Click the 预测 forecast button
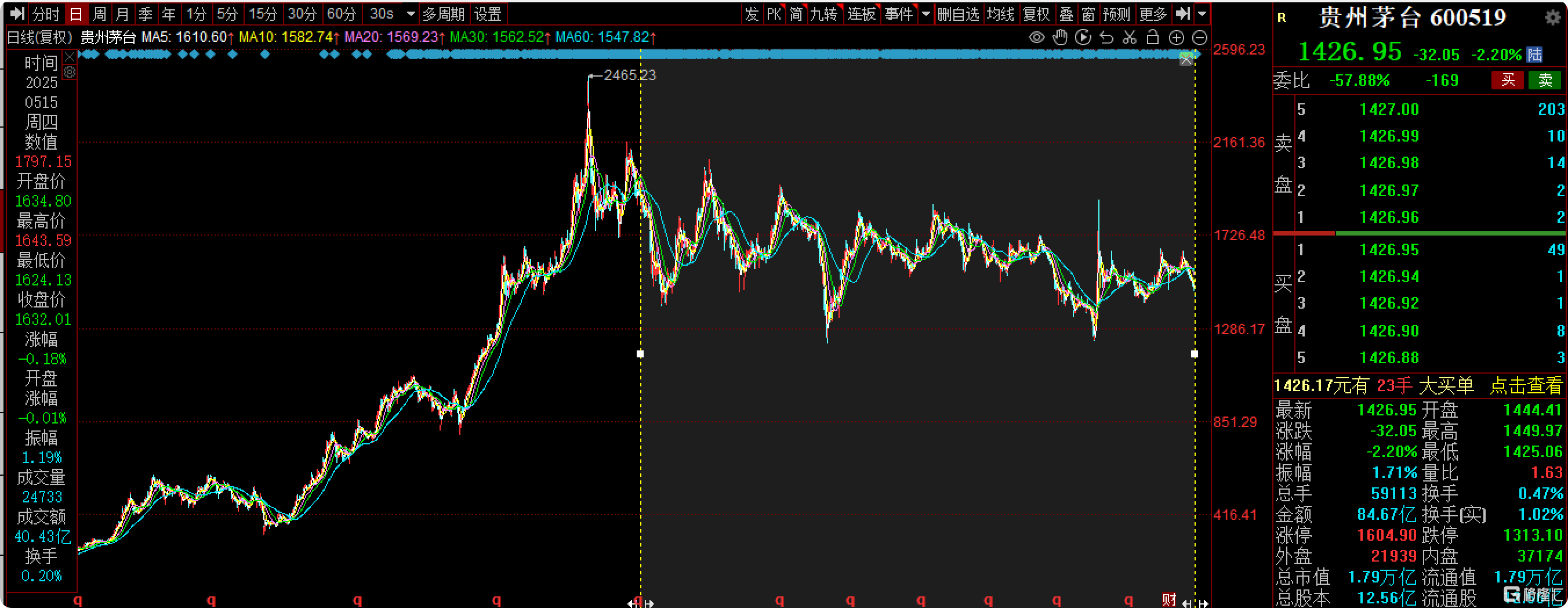Screen dimensions: 1568x608 tap(1116, 13)
